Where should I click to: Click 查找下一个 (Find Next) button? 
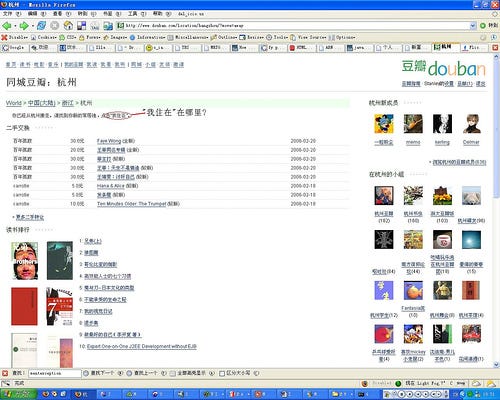102,373
